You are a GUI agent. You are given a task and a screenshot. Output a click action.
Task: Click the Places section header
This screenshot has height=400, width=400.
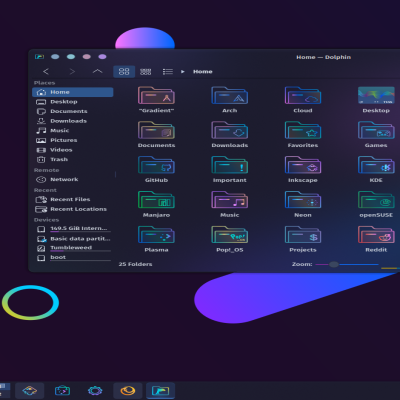(x=44, y=83)
